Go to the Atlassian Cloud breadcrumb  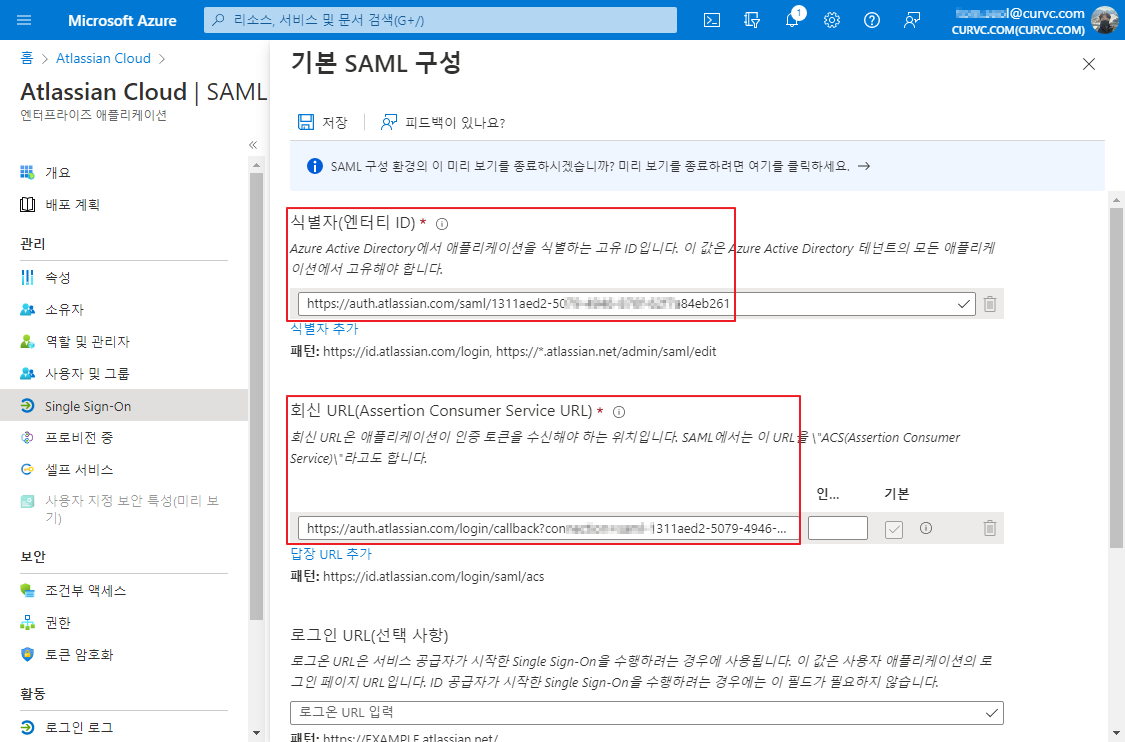(x=103, y=58)
